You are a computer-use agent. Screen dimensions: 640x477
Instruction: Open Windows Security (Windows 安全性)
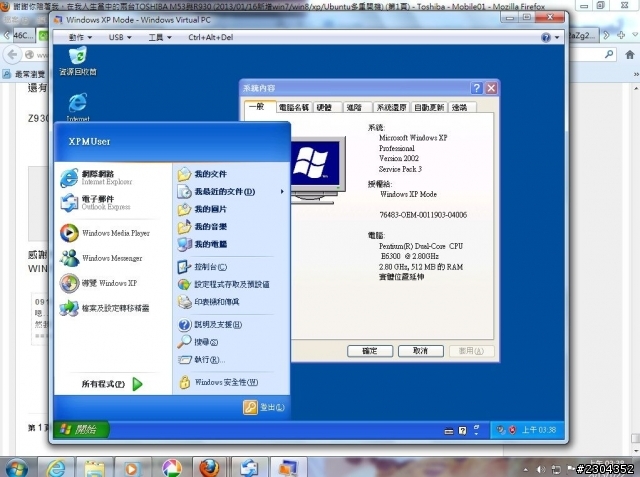coord(218,382)
